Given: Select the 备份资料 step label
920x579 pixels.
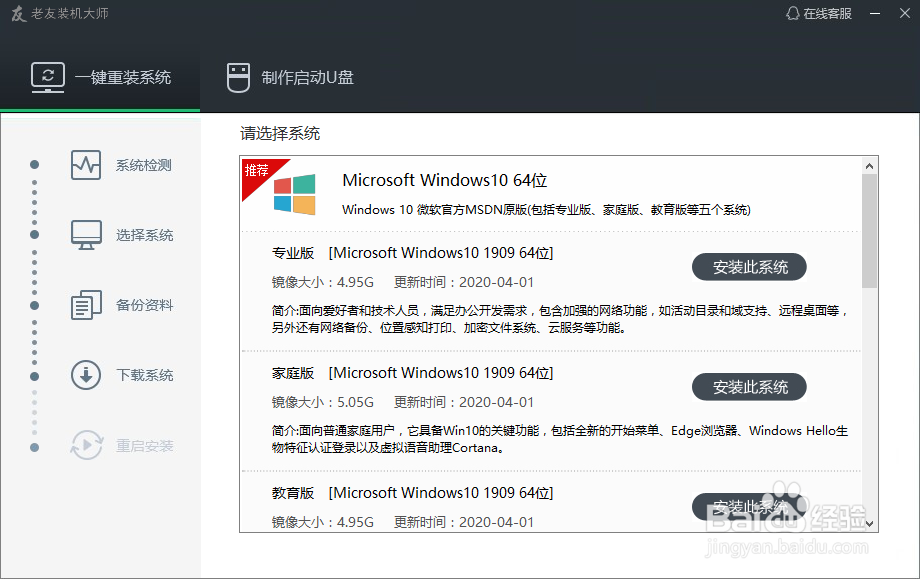Looking at the screenshot, I should pos(144,305).
